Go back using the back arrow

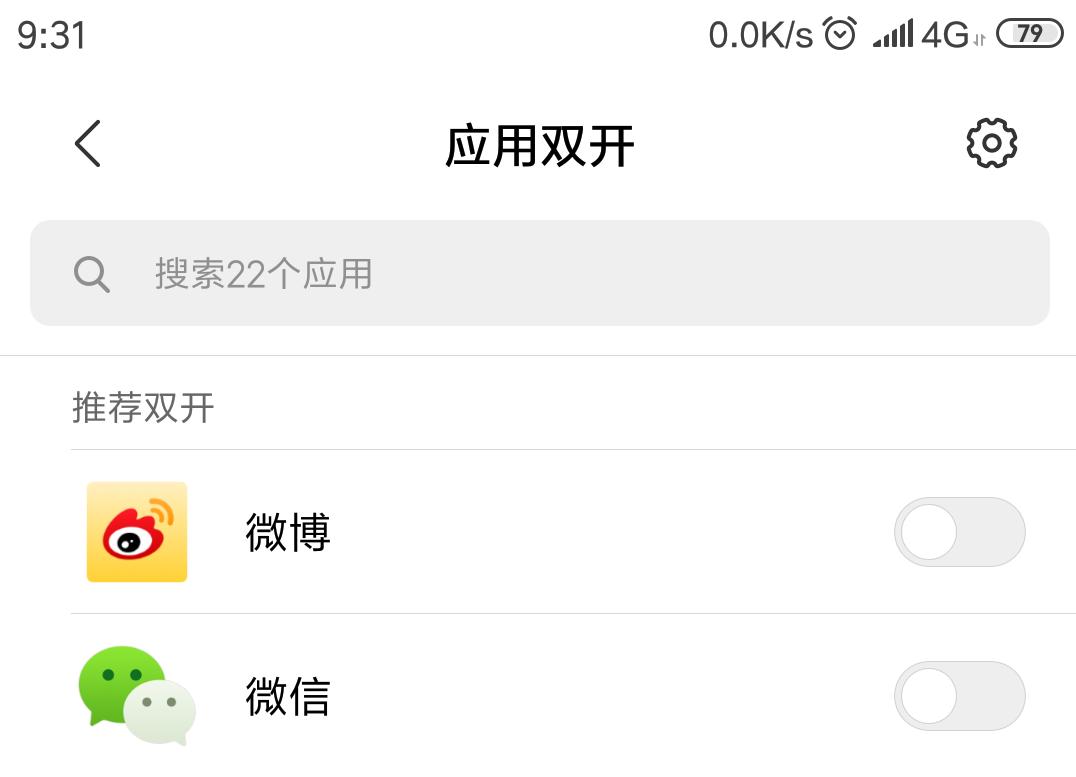tap(88, 143)
